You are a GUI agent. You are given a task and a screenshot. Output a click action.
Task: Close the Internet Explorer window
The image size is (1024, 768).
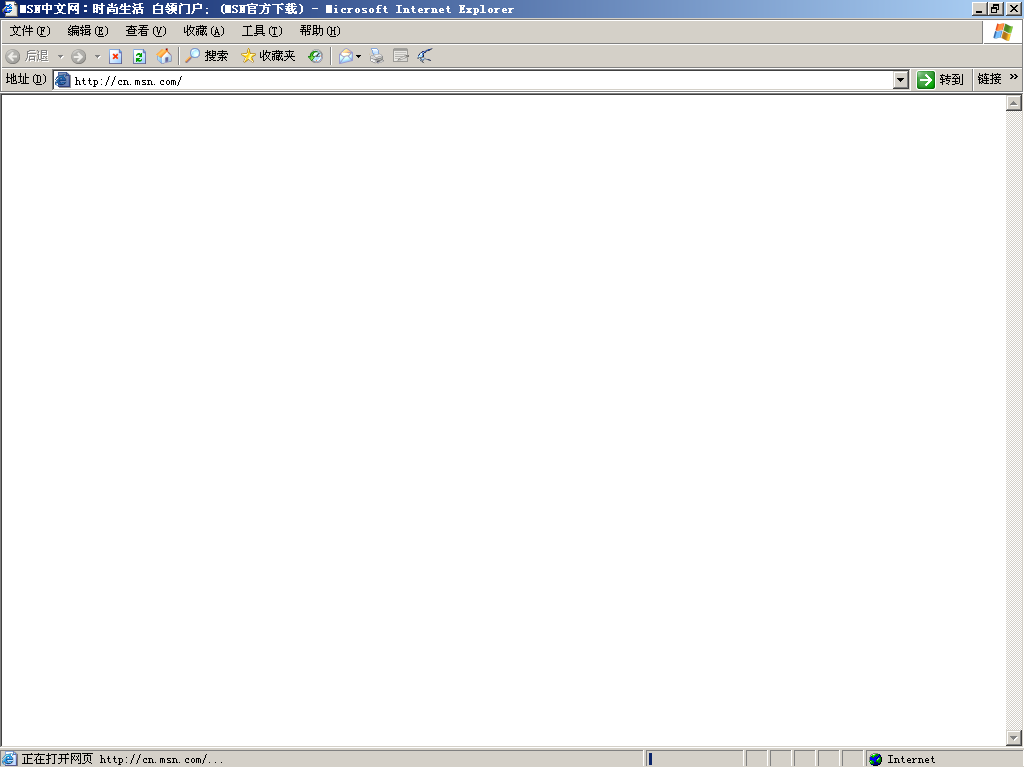coord(1014,8)
